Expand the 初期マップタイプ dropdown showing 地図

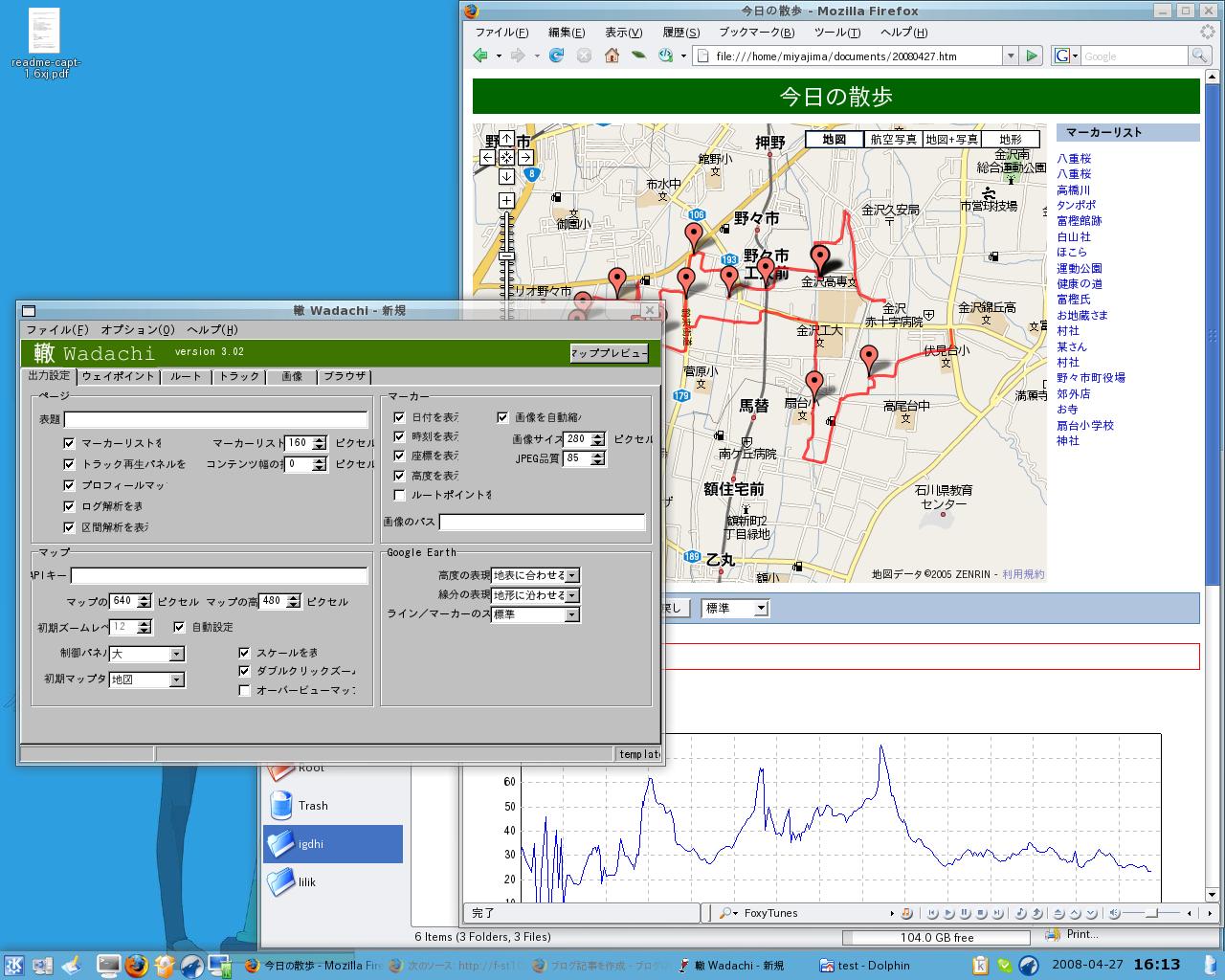(146, 679)
